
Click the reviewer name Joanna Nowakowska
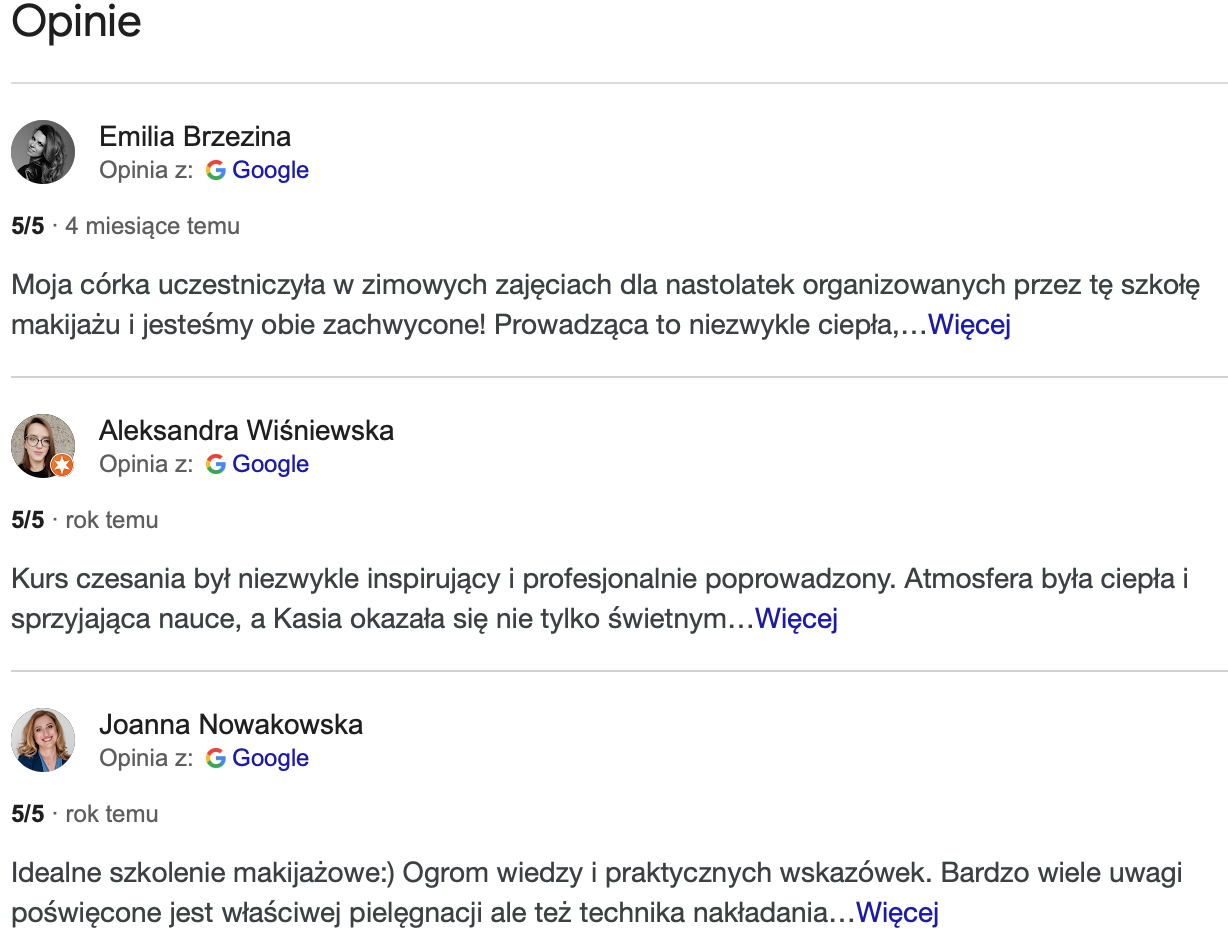[x=231, y=724]
